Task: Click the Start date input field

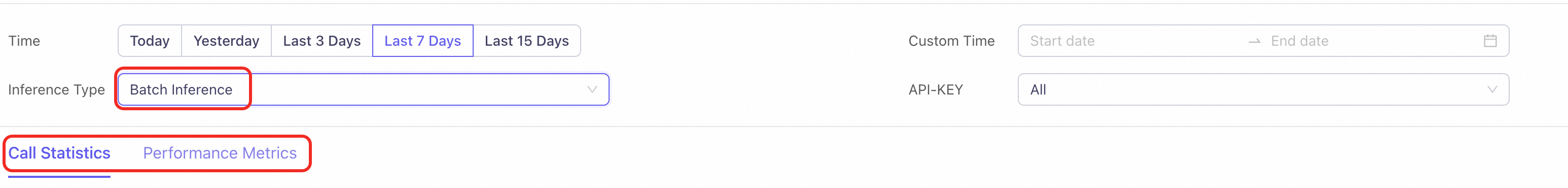Action: 1132,41
